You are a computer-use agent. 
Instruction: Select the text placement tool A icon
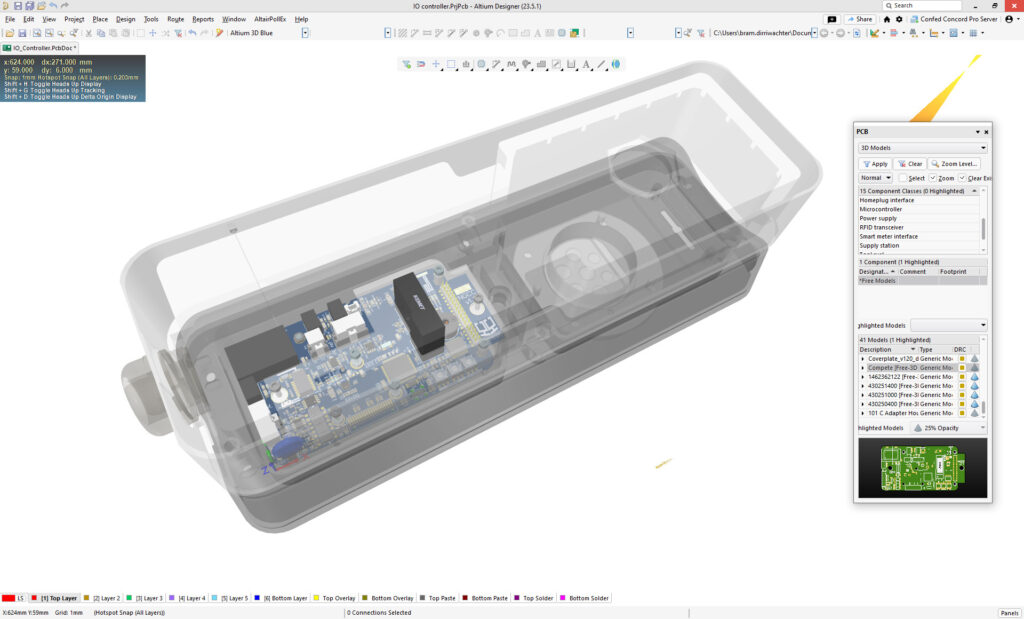[586, 64]
